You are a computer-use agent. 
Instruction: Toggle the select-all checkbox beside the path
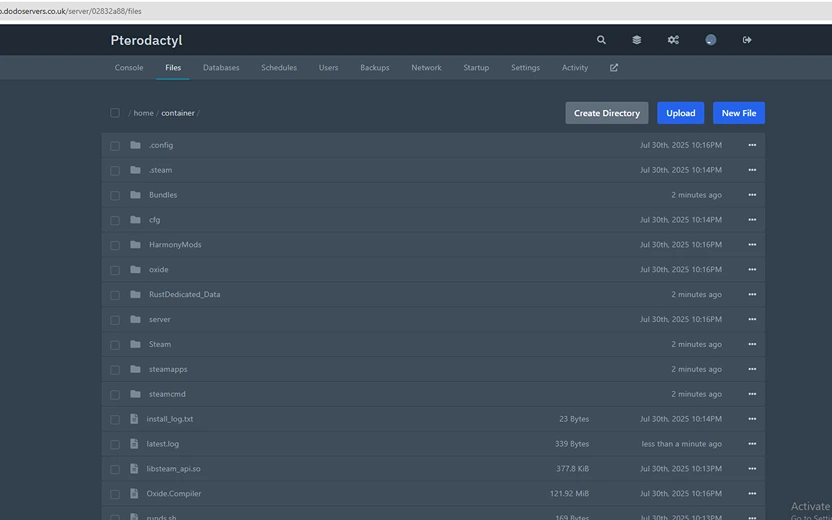click(115, 113)
